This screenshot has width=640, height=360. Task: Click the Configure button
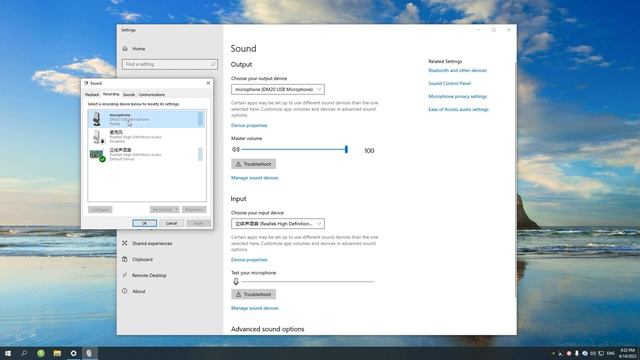point(100,209)
